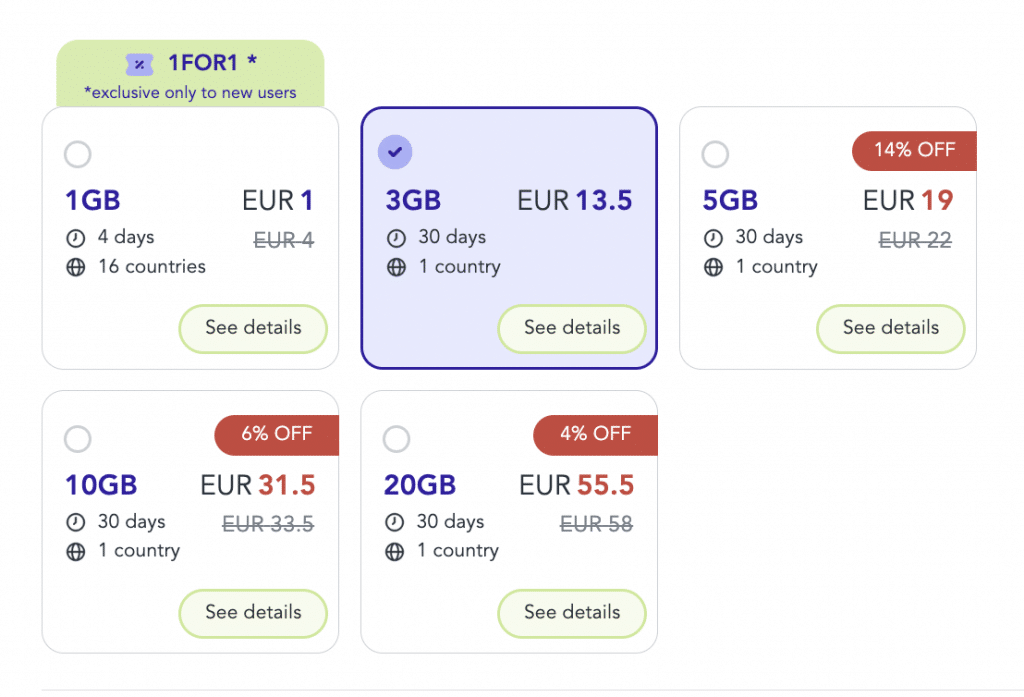The height and width of the screenshot is (697, 1024).
Task: Click the checked 3GB plan radio button
Action: [x=395, y=152]
